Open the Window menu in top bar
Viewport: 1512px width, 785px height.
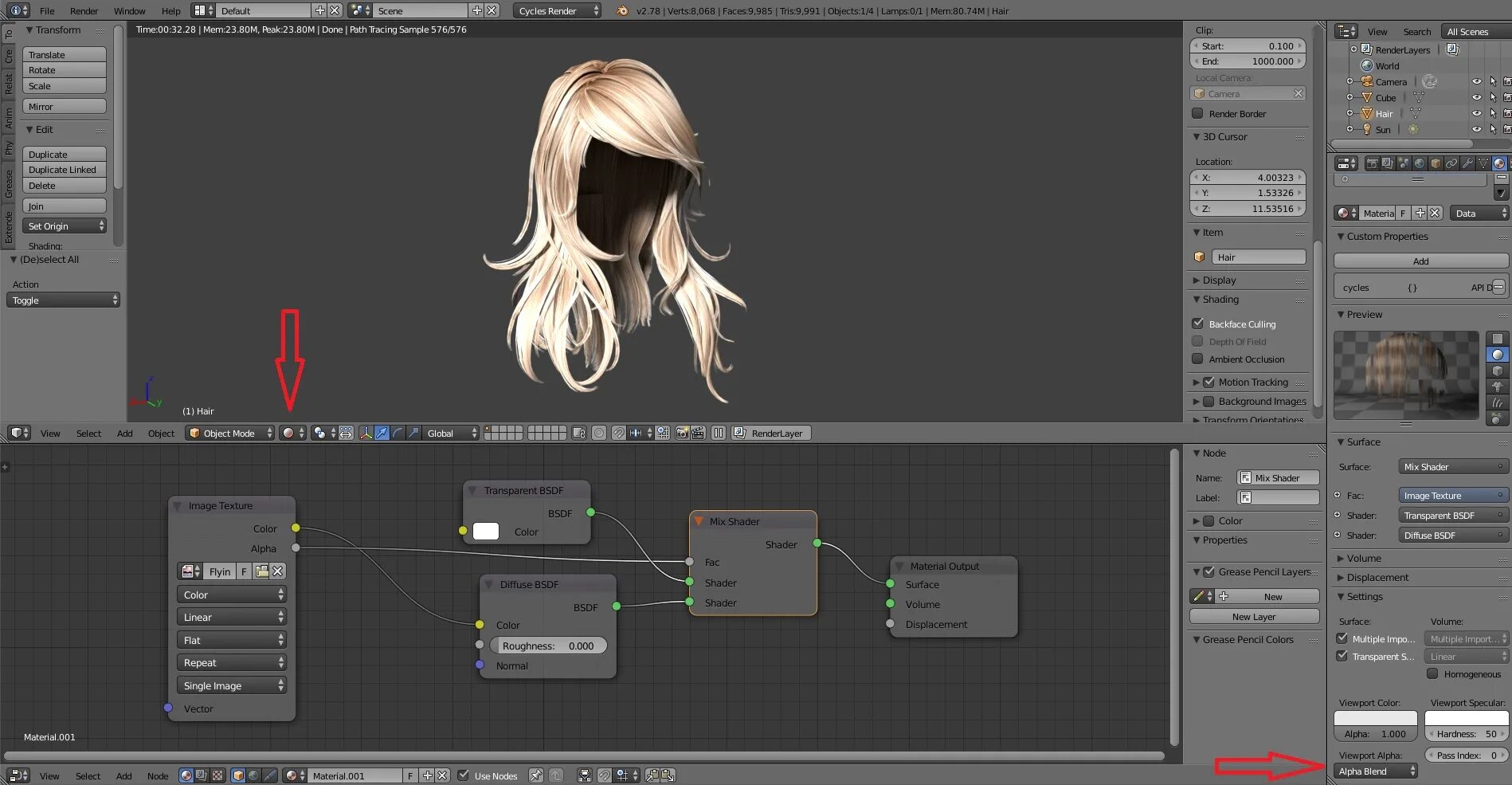pyautogui.click(x=129, y=11)
